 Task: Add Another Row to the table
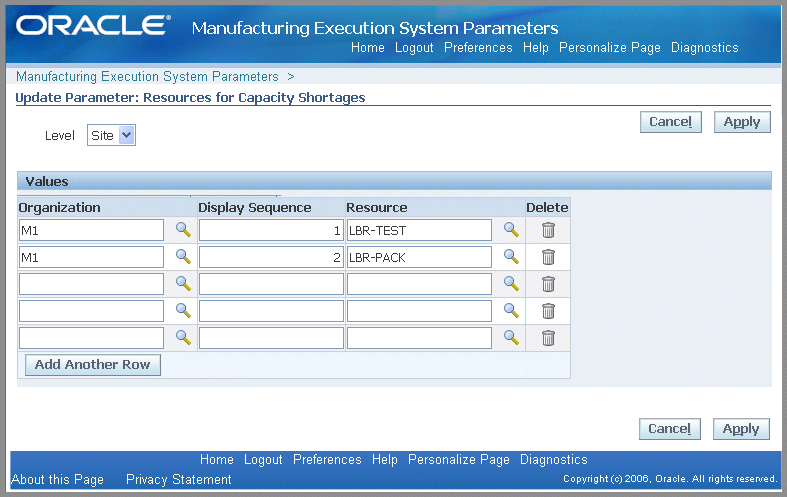tap(92, 364)
